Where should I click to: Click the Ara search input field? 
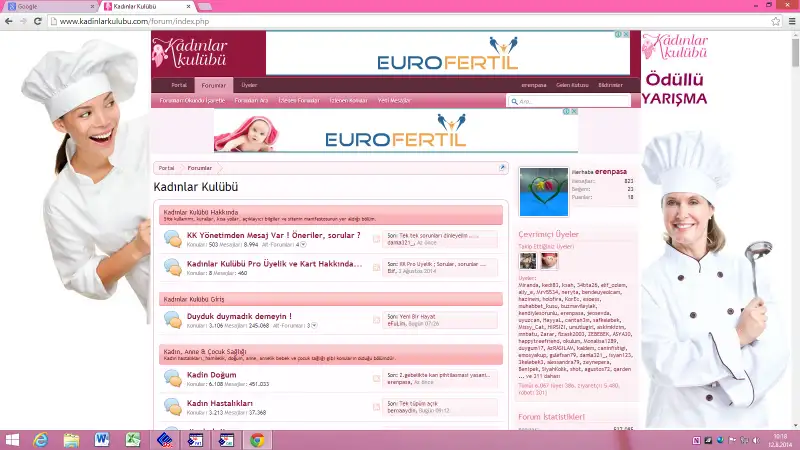coord(572,101)
